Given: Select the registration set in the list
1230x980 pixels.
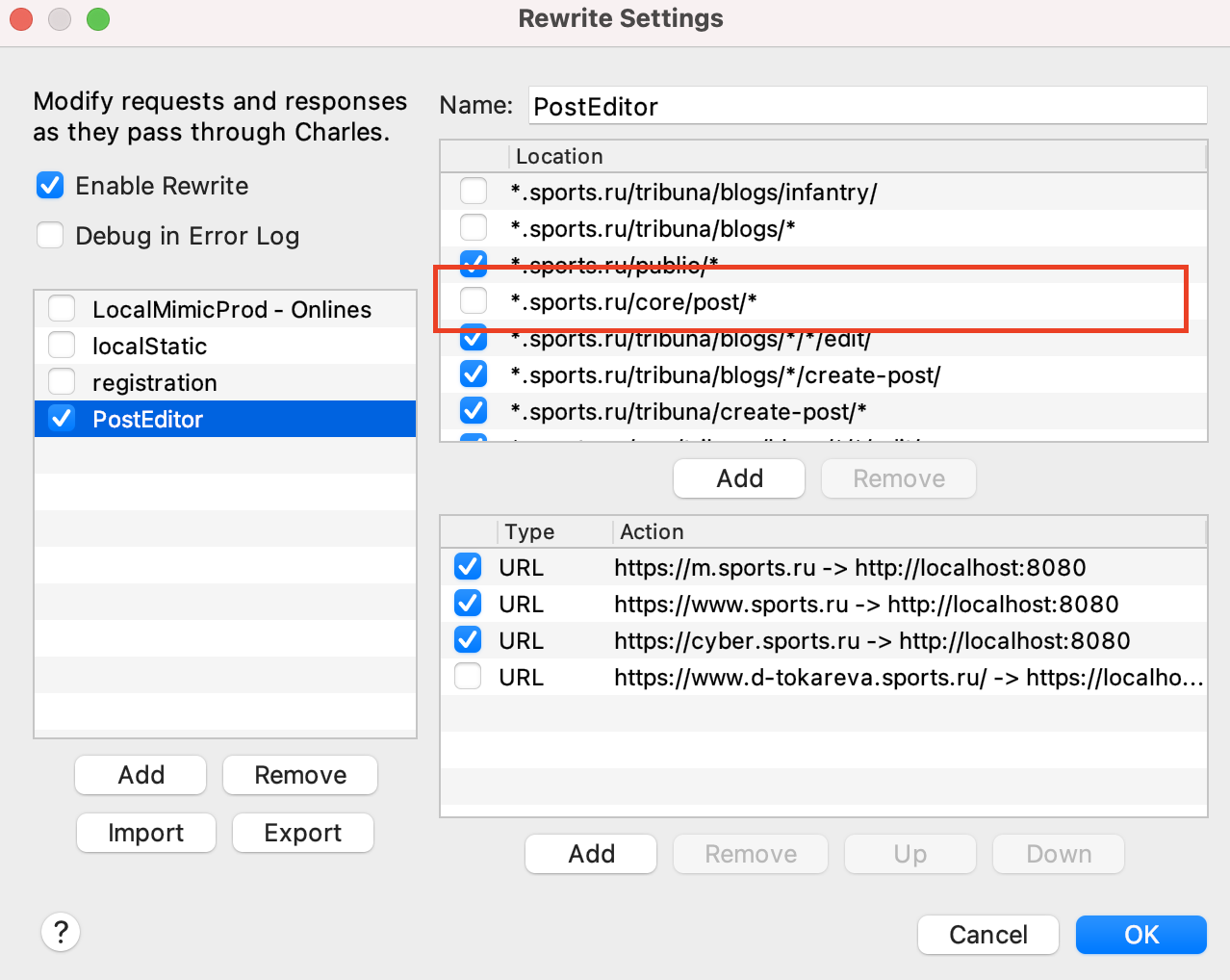Looking at the screenshot, I should point(155,383).
